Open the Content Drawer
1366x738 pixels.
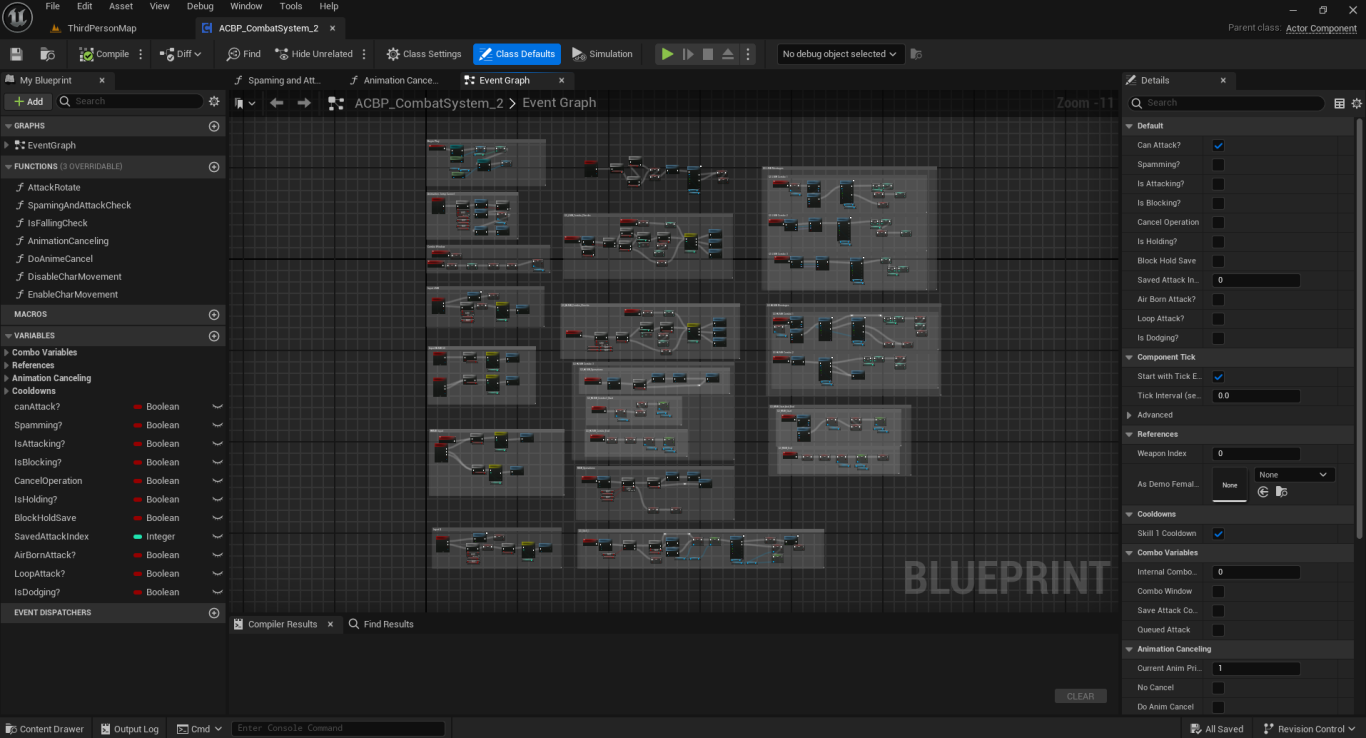click(x=44, y=729)
